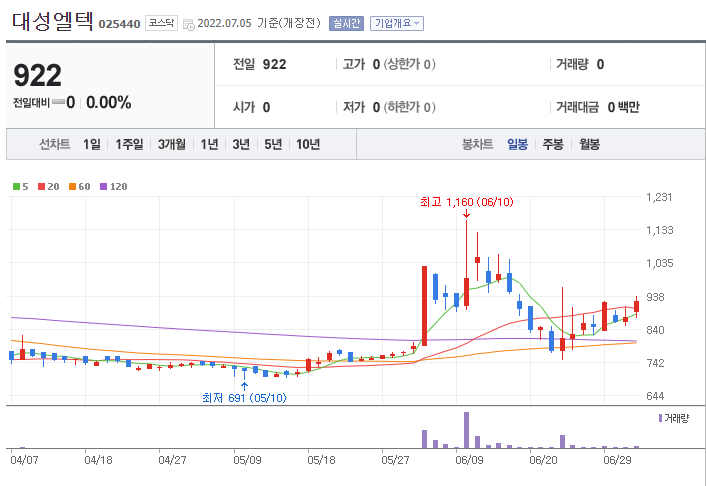The width and height of the screenshot is (706, 486).
Task: Click the 거래량 0 field
Action: [x=580, y=64]
